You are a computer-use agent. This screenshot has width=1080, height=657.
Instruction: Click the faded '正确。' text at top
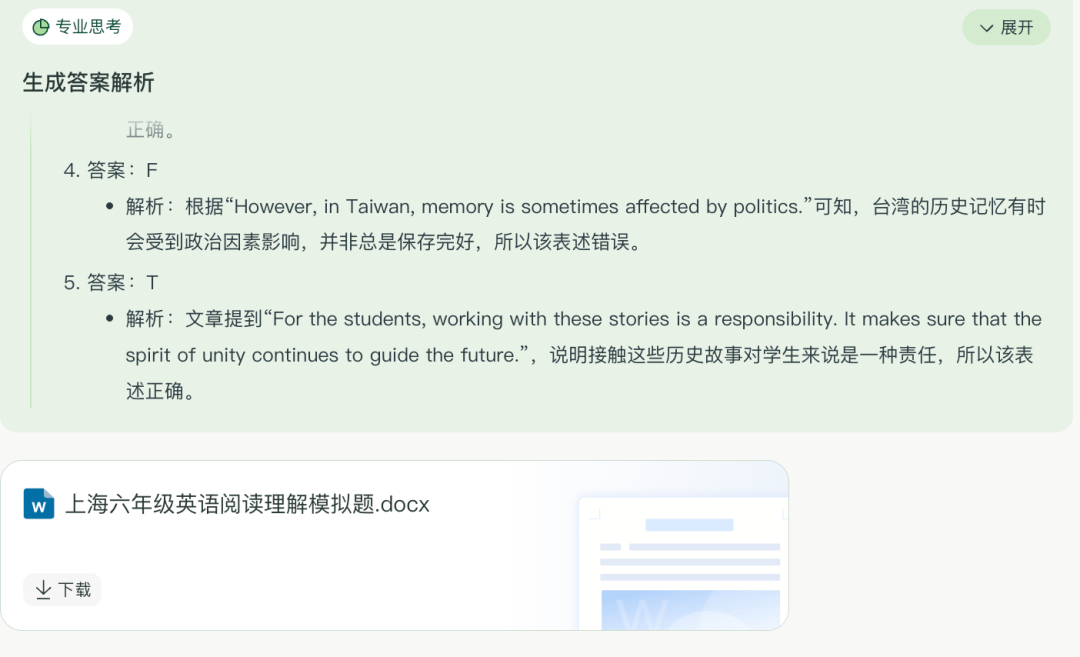[x=151, y=130]
